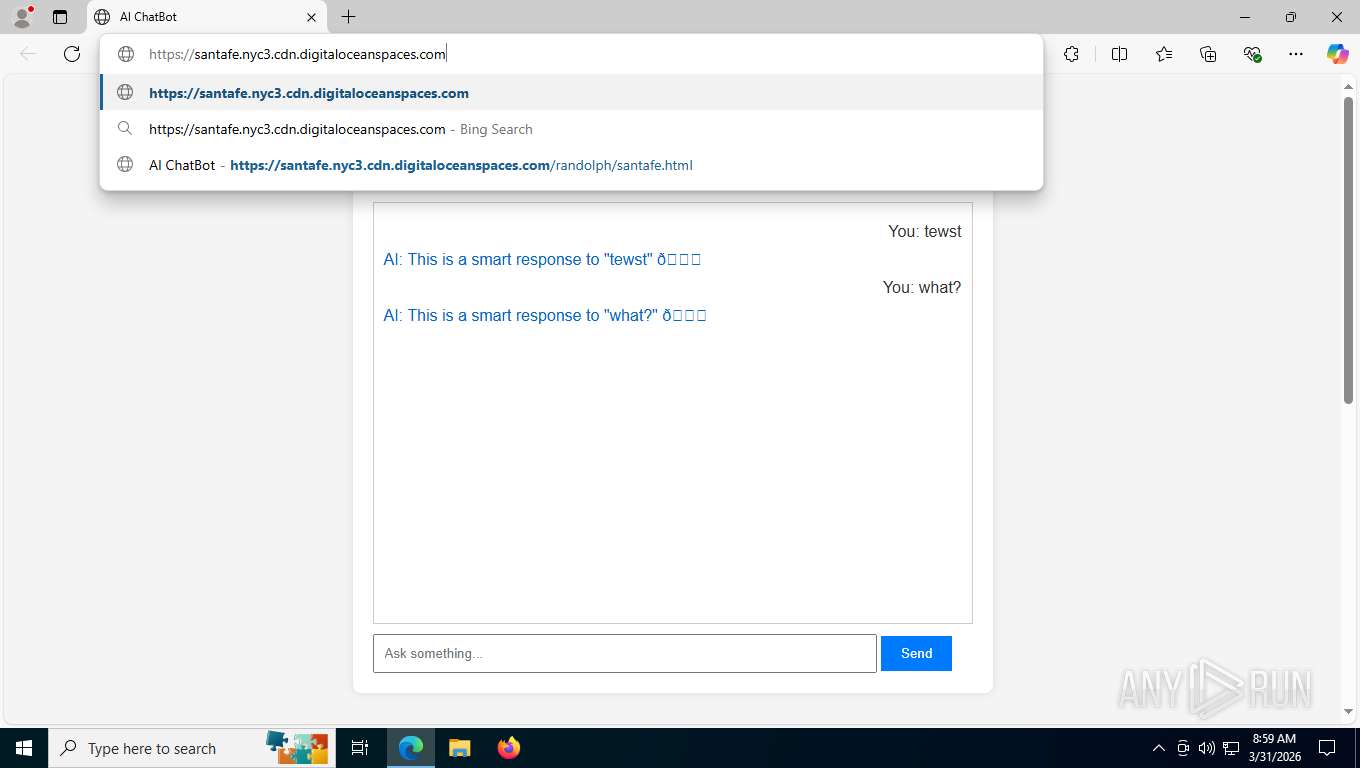
Task: Click the page vertical scrollbar thumb
Action: point(1348,250)
